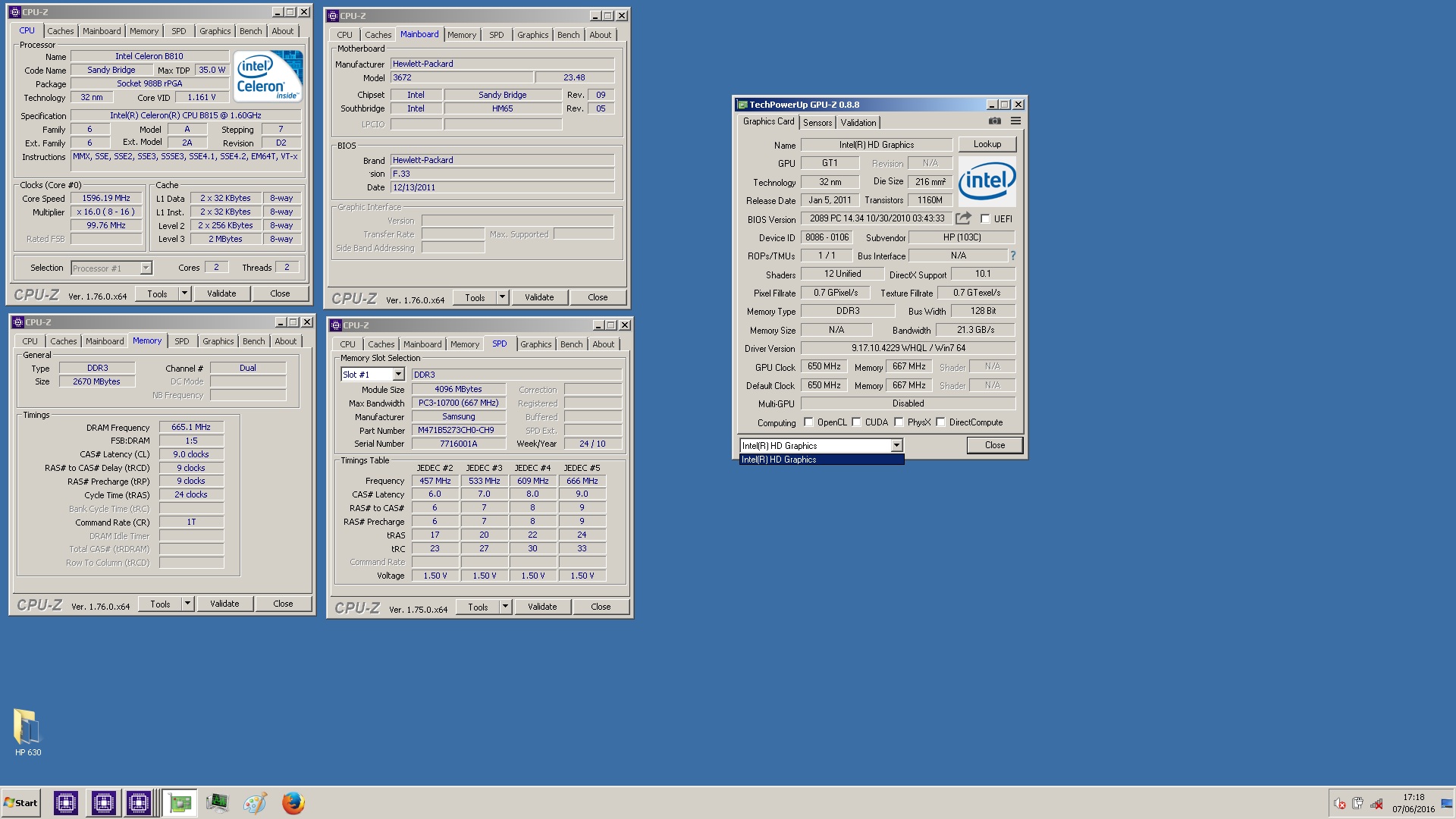Click the save BIOS export arrow icon

[x=963, y=218]
